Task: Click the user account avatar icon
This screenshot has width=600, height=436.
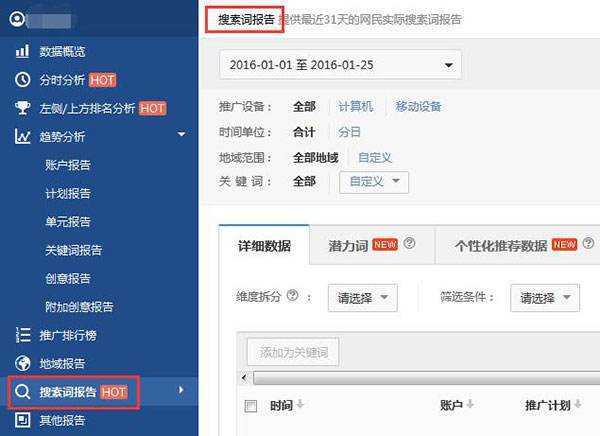Action: point(17,18)
